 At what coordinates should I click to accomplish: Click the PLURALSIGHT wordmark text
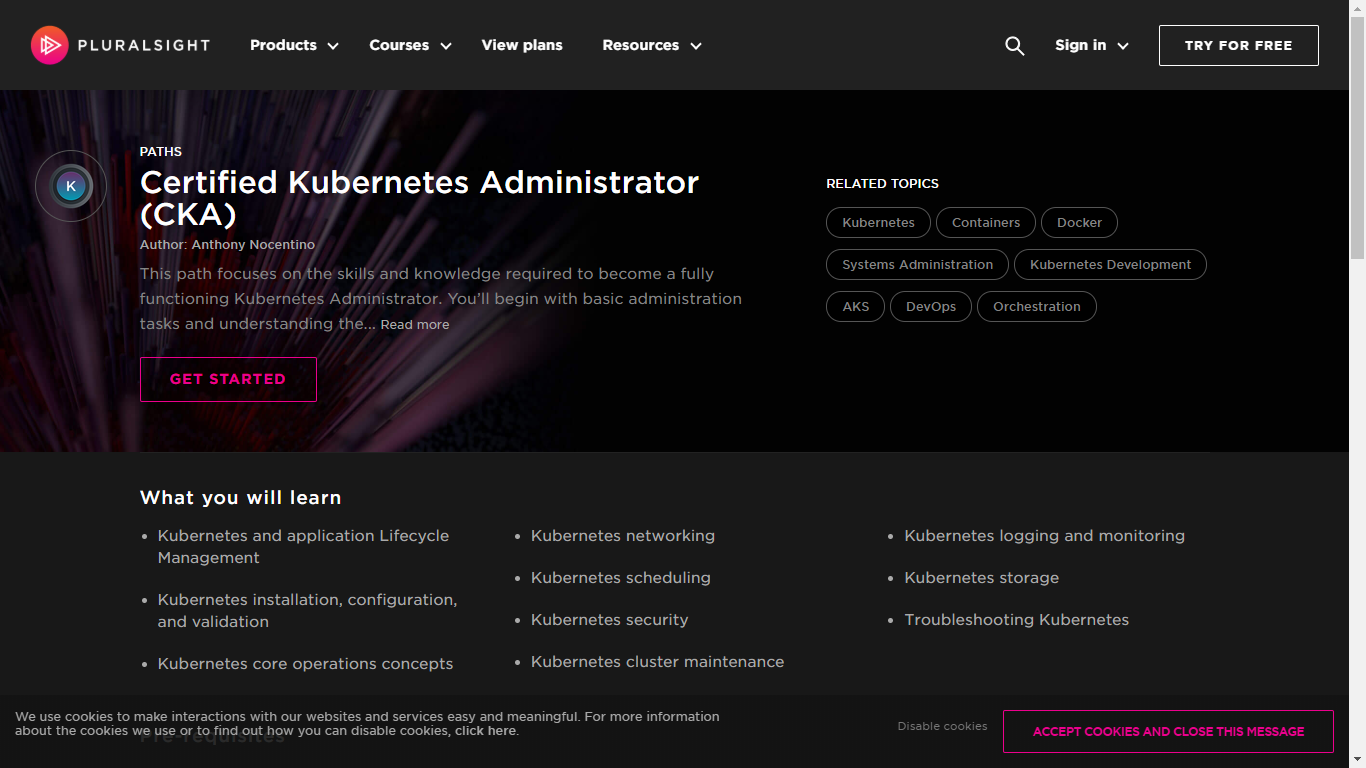[144, 45]
